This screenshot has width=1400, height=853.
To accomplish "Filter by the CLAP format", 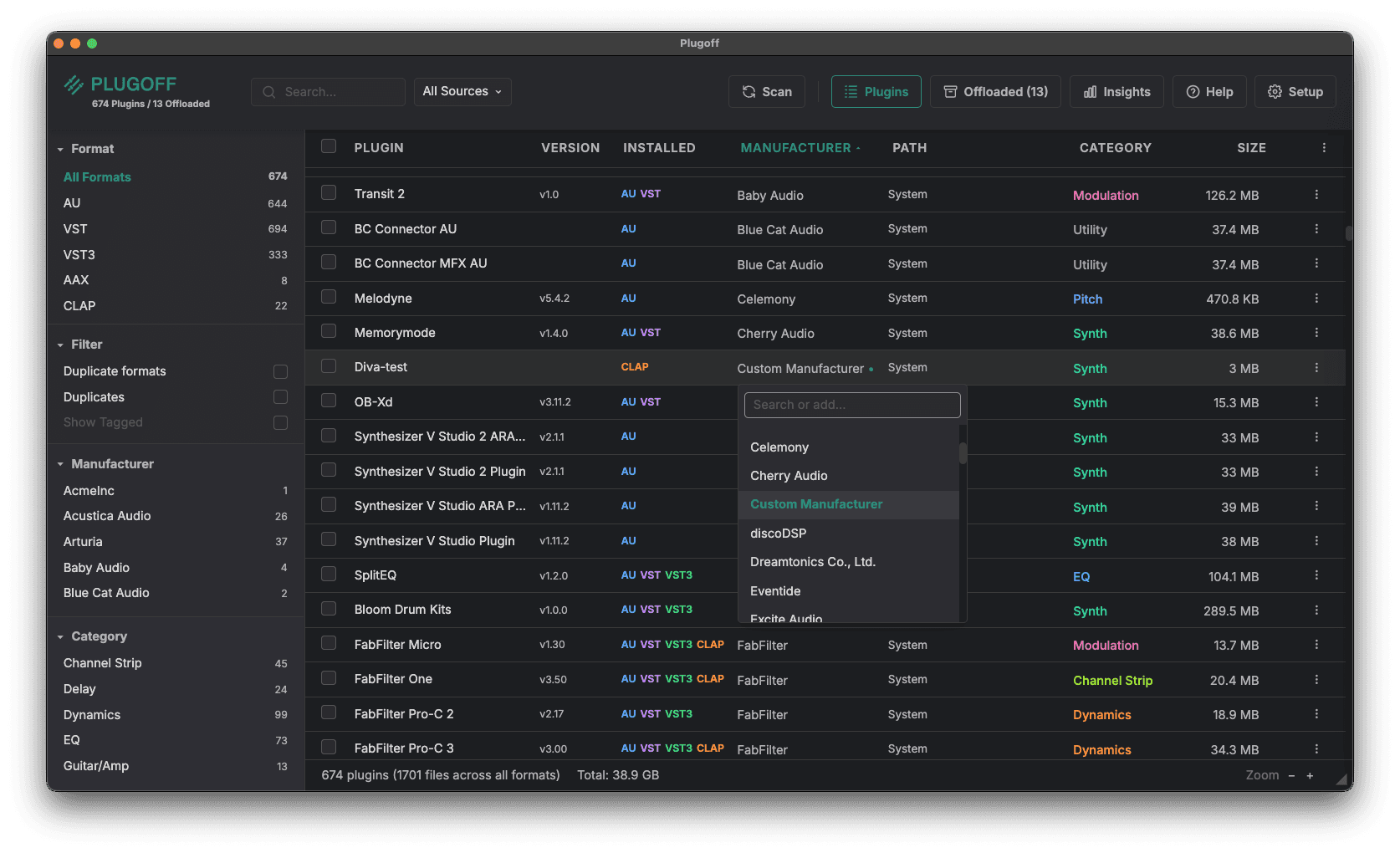I will tap(175, 306).
